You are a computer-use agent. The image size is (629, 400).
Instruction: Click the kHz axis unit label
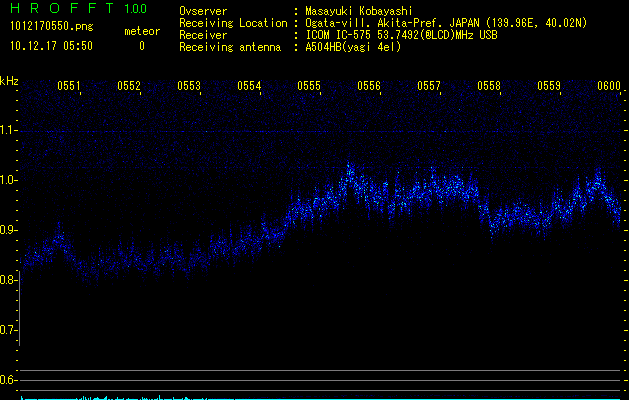pos(9,81)
